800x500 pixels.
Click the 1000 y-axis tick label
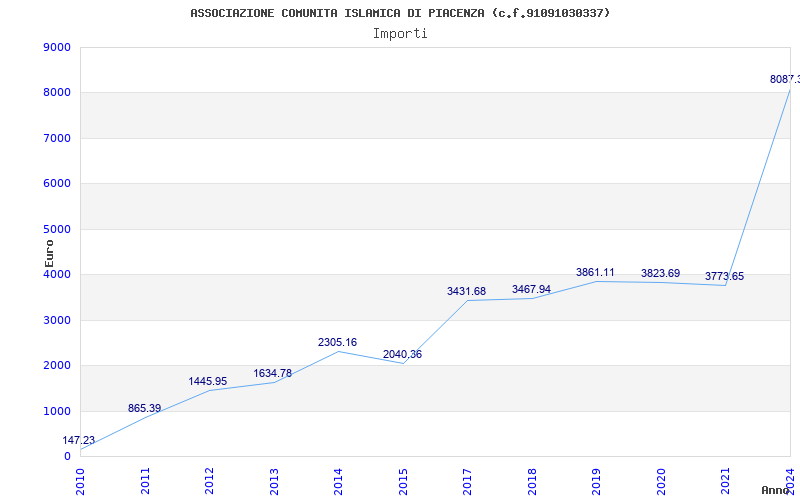(57, 411)
